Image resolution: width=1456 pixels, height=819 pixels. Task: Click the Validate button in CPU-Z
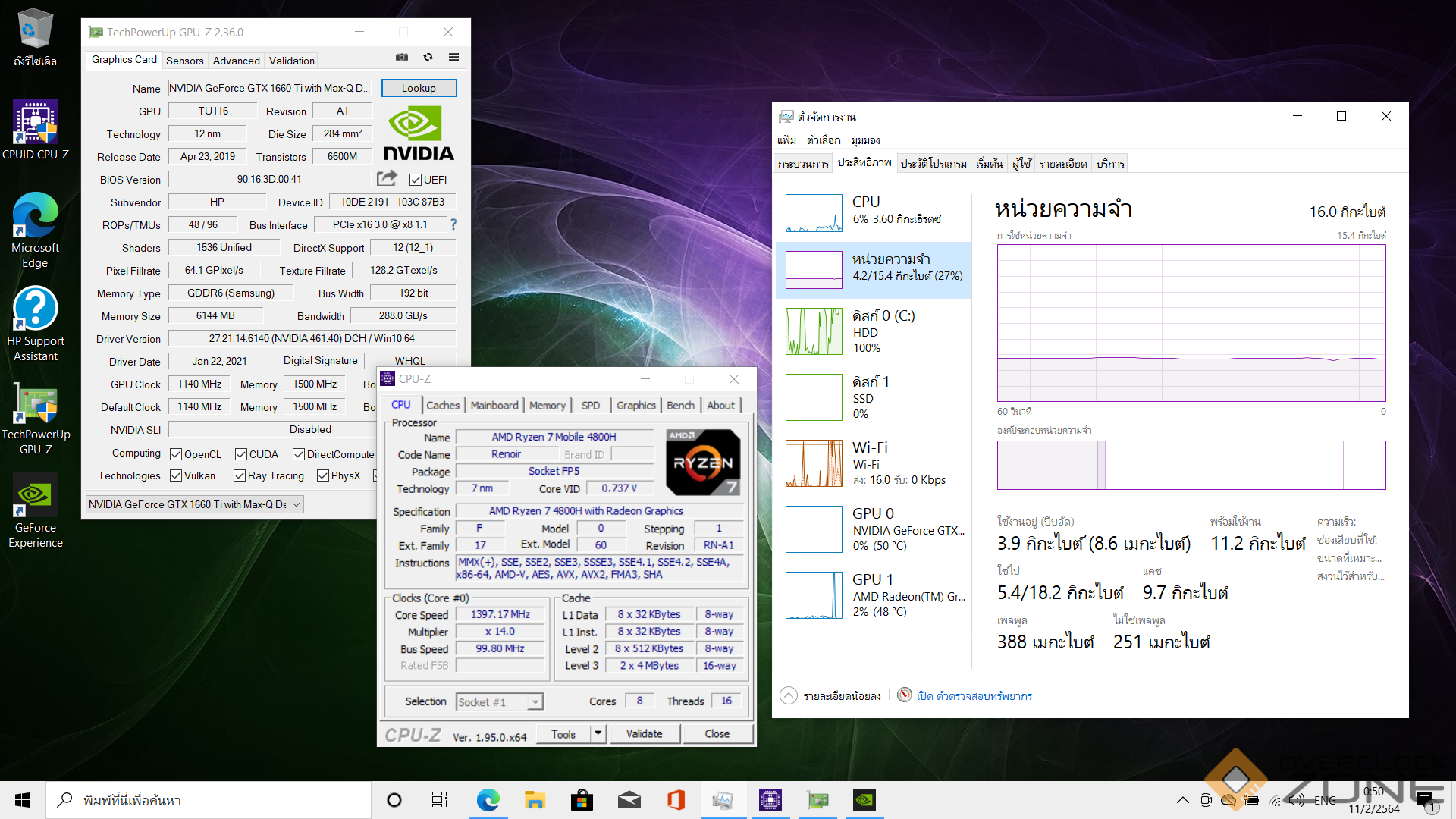pyautogui.click(x=644, y=733)
